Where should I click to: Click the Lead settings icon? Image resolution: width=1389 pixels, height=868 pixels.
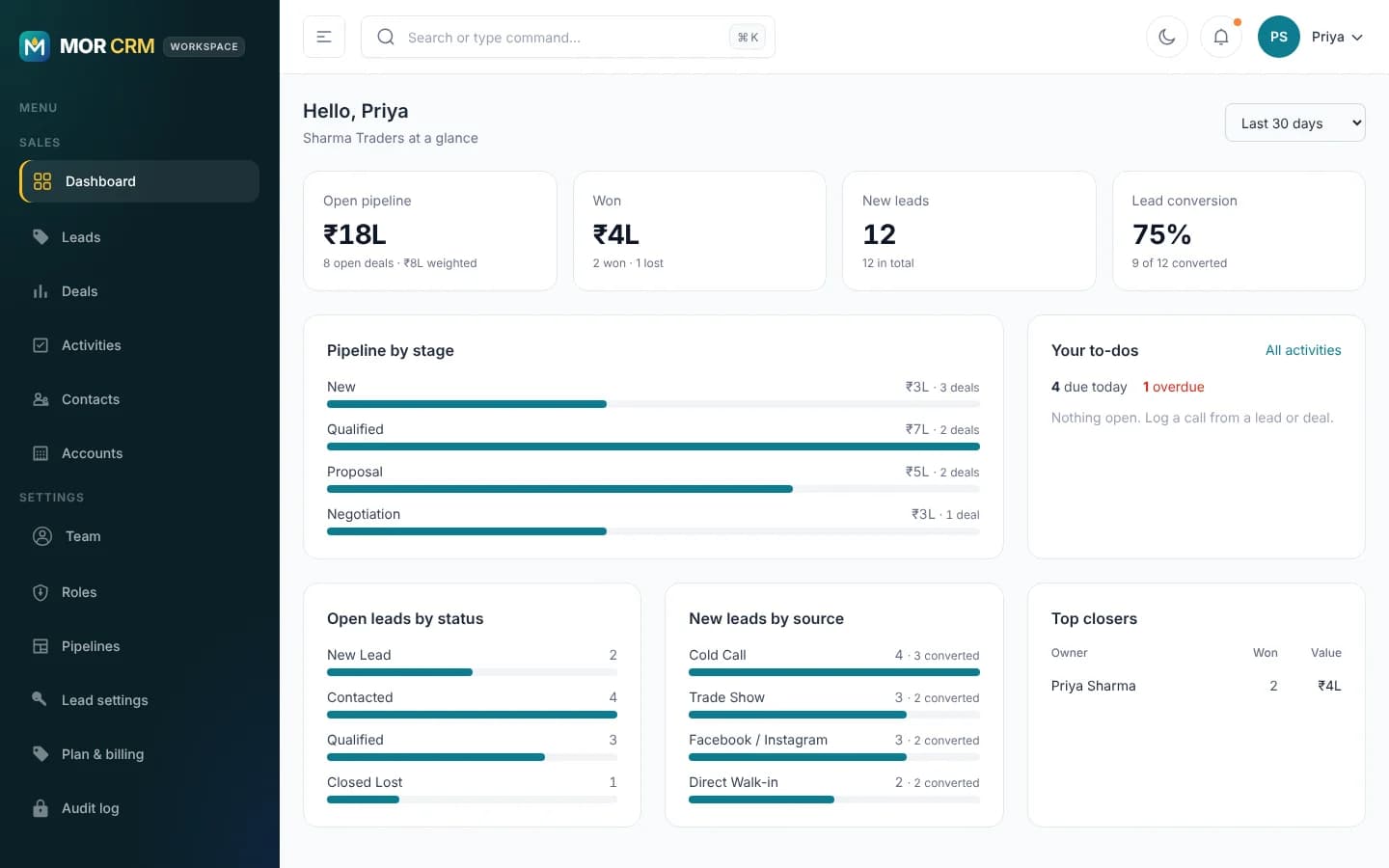point(41,700)
